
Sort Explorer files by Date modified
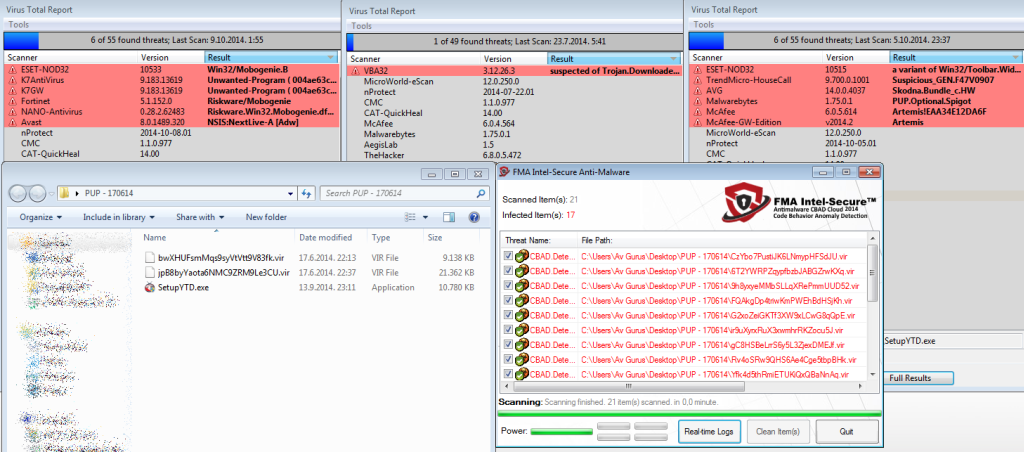pos(330,238)
